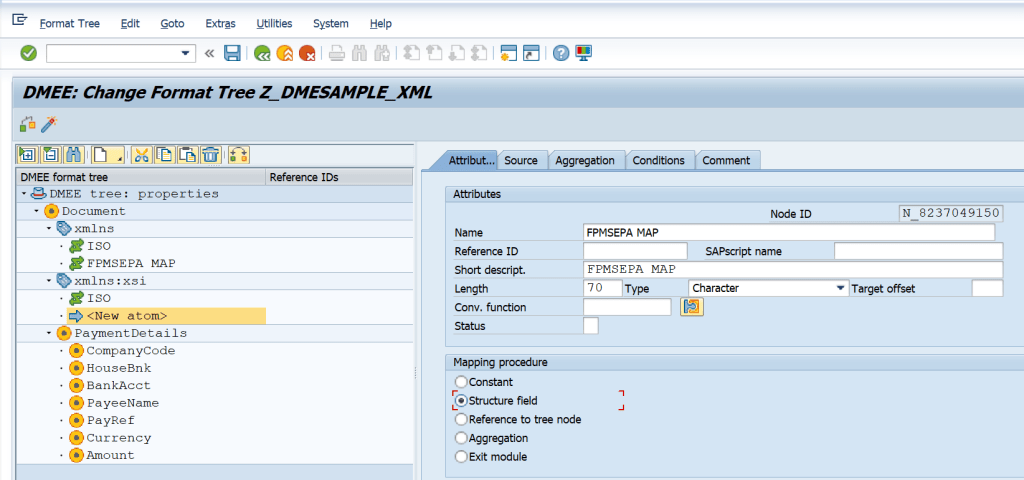Open the Edit menu
The height and width of the screenshot is (480, 1024).
[131, 24]
